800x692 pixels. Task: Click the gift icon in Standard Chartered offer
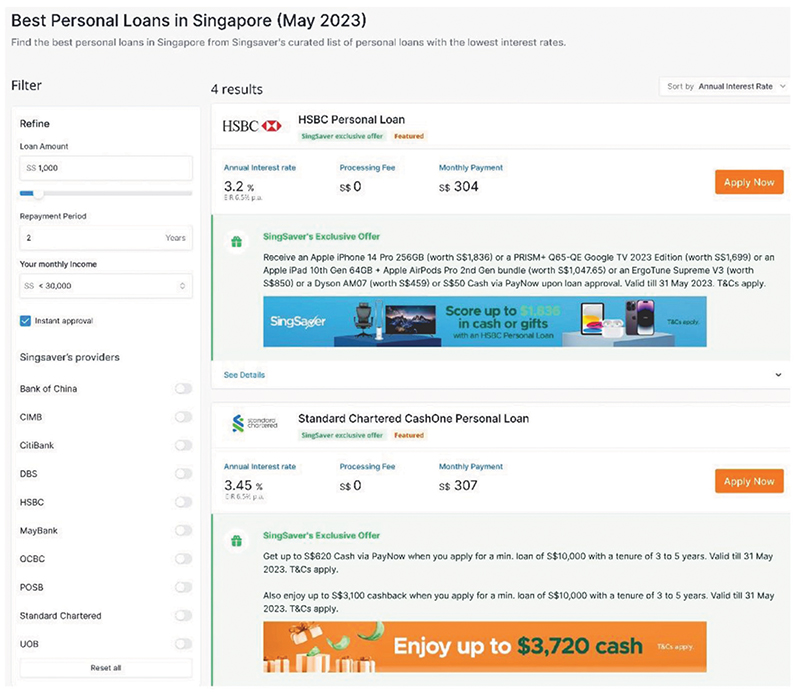click(236, 540)
